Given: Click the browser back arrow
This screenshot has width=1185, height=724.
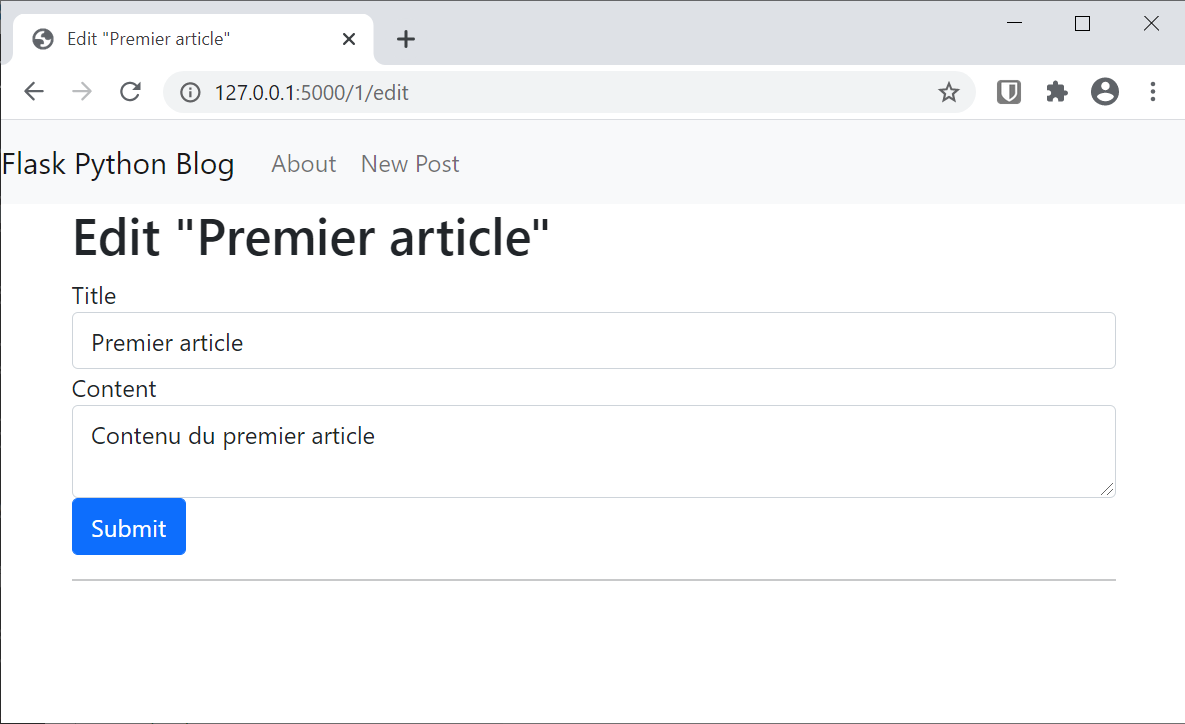Looking at the screenshot, I should [x=34, y=92].
